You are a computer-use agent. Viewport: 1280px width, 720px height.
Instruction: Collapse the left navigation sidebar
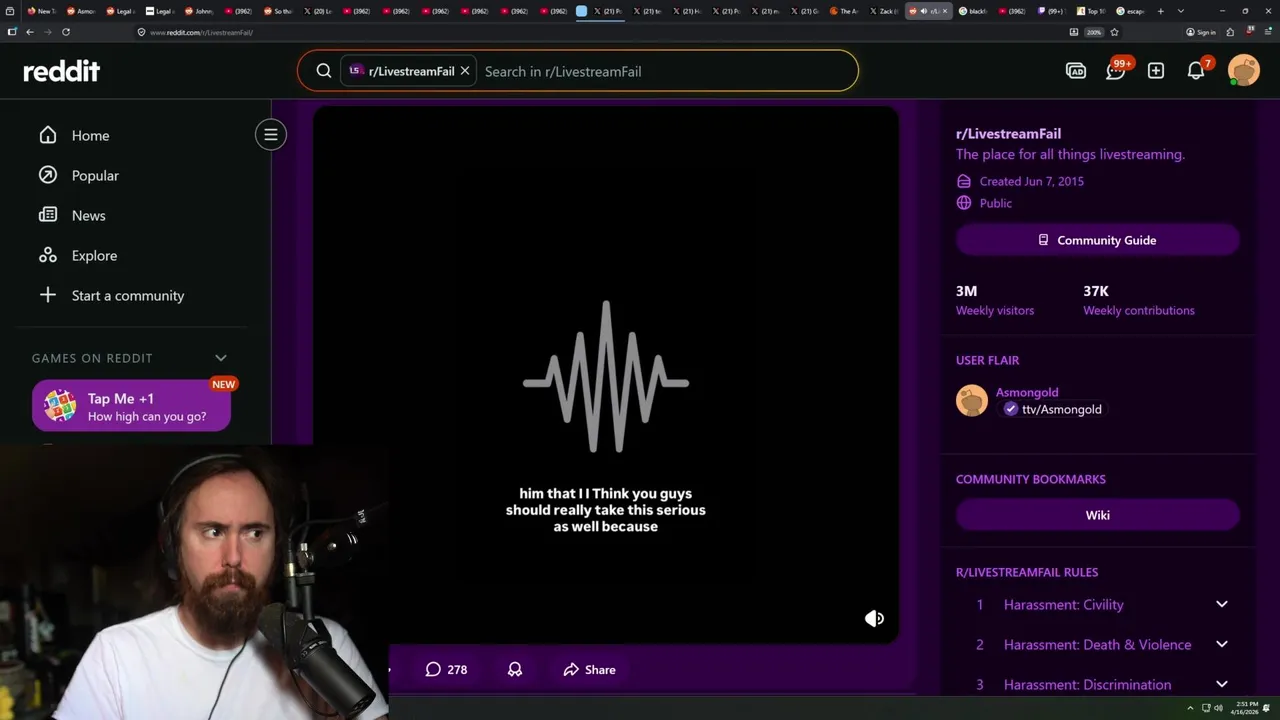[270, 134]
